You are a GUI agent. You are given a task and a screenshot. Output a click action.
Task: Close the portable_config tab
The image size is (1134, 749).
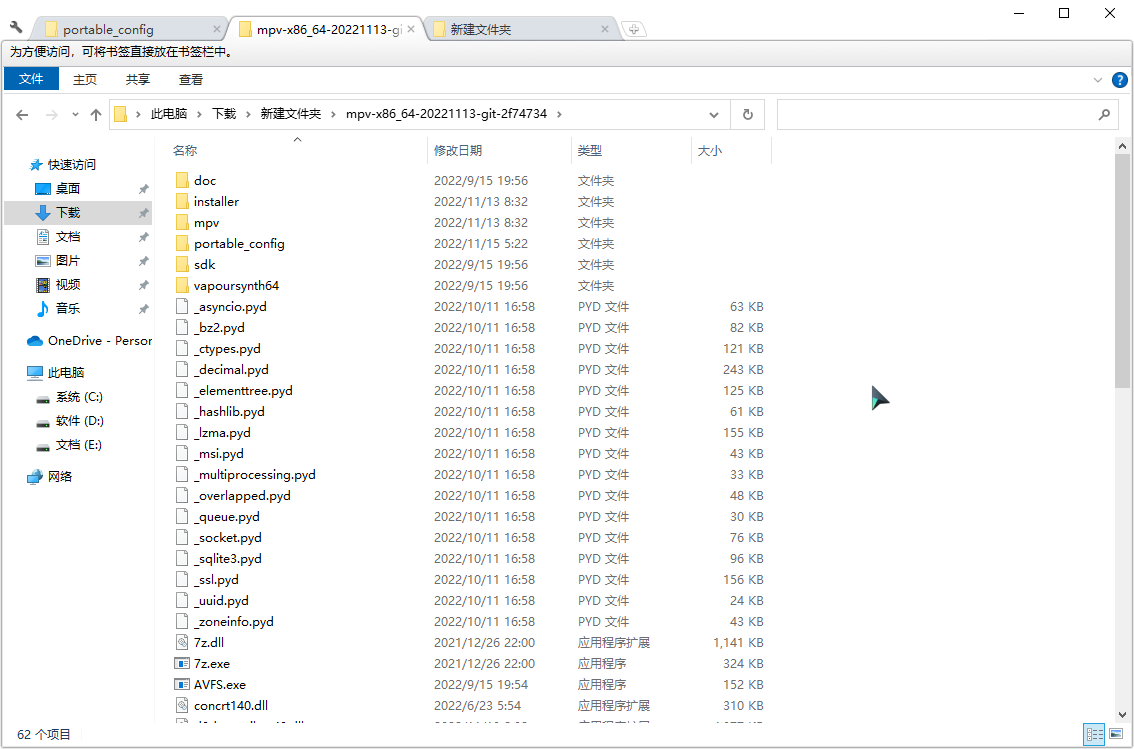(x=216, y=29)
